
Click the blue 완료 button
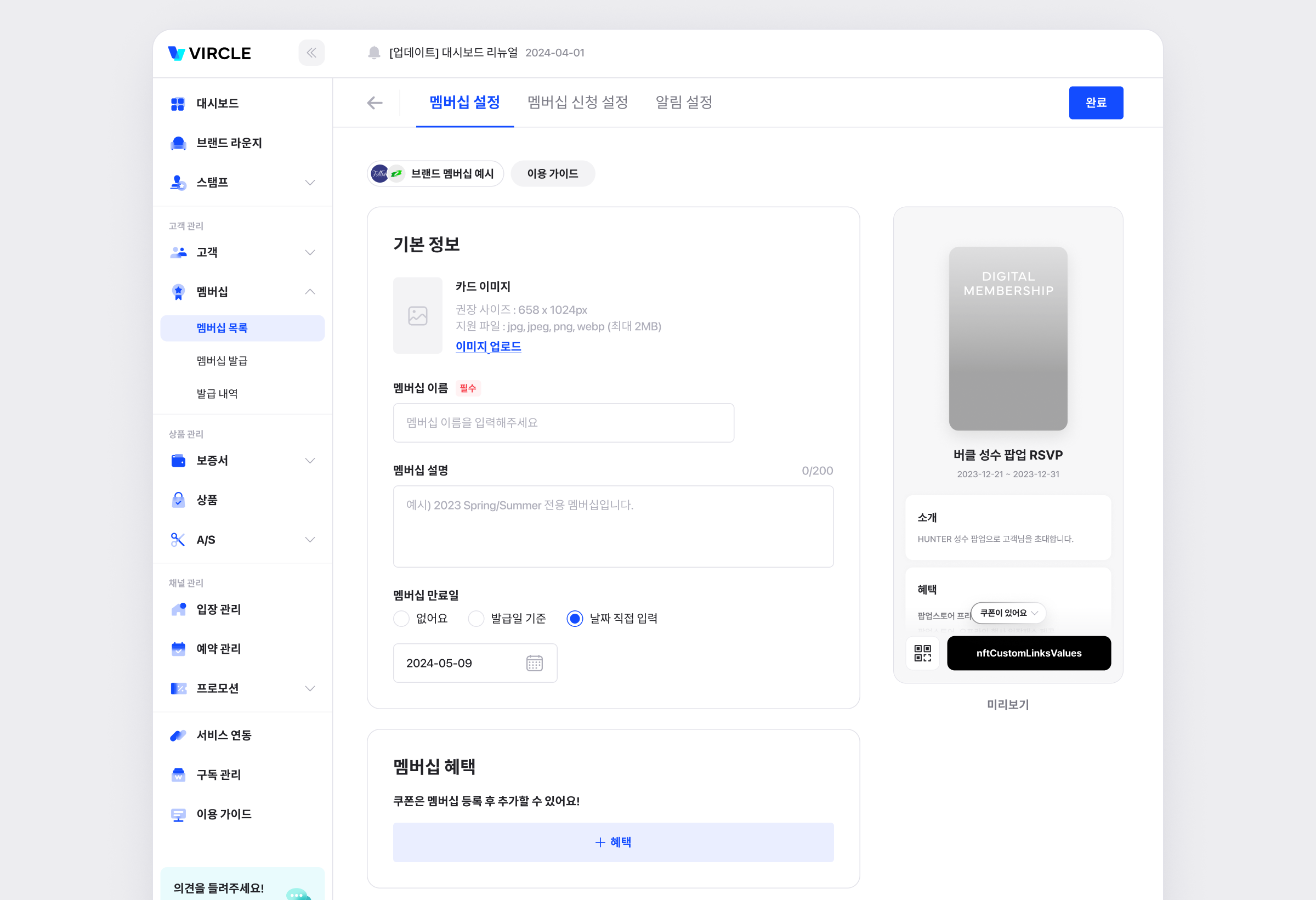tap(1096, 103)
